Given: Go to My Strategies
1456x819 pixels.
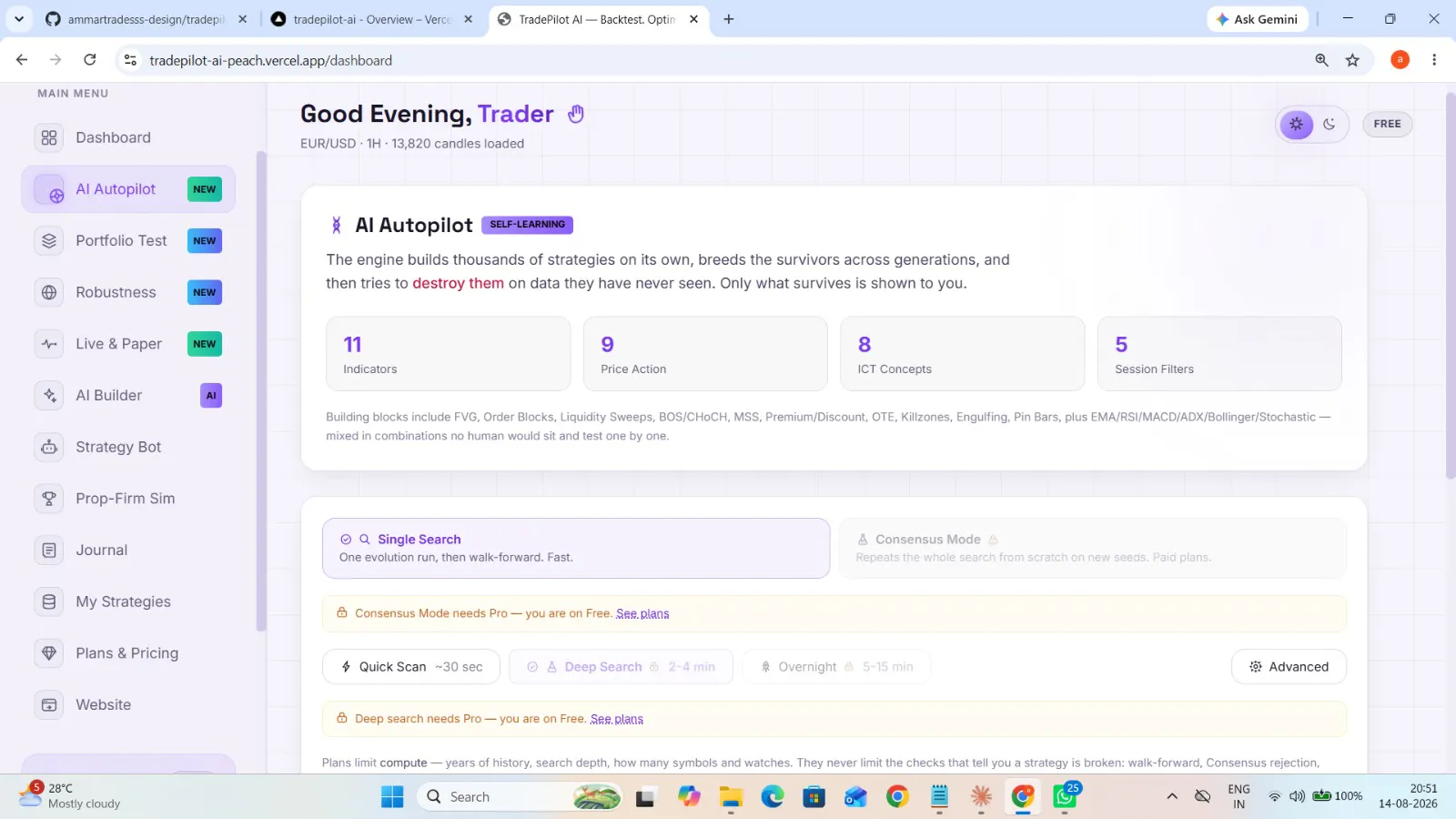Looking at the screenshot, I should pos(128,602).
